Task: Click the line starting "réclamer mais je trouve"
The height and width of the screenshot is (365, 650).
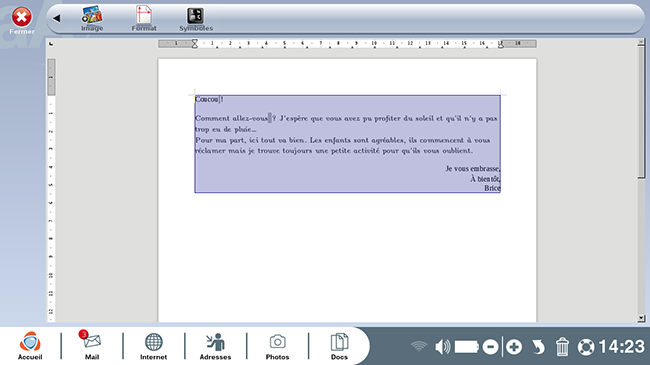Action: click(x=334, y=151)
